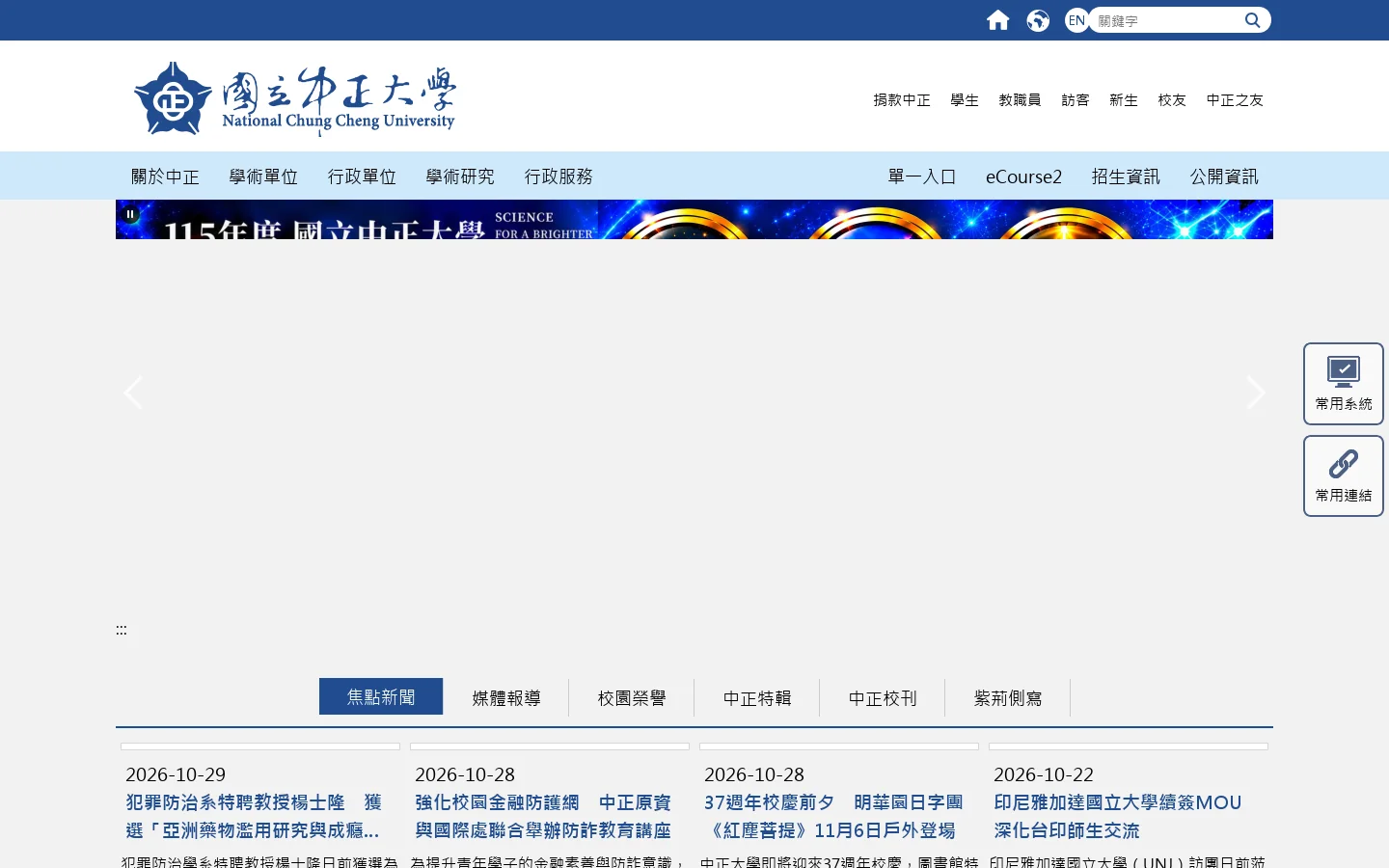Open 公開資訊 link
This screenshot has height=868, width=1389.
(1224, 176)
